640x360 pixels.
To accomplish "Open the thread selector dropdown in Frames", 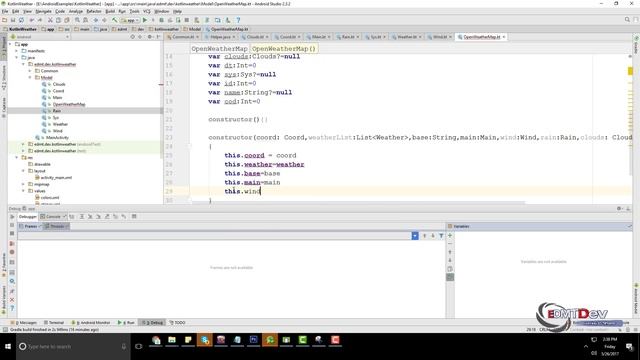I will coord(415,236).
